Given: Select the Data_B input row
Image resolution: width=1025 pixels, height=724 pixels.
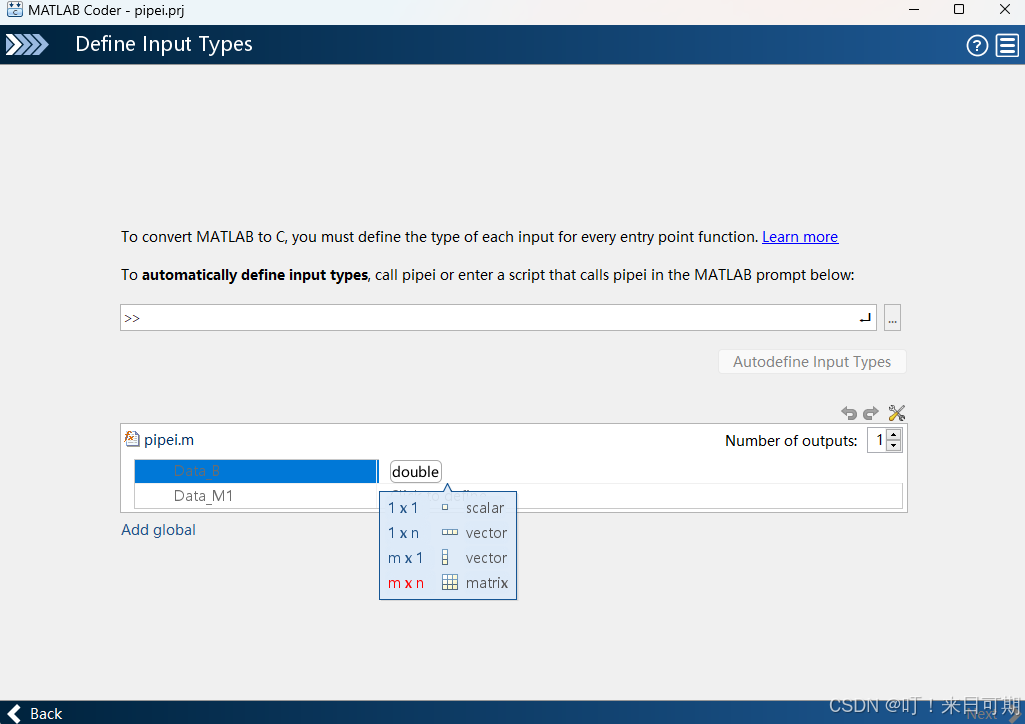Looking at the screenshot, I should [x=256, y=471].
